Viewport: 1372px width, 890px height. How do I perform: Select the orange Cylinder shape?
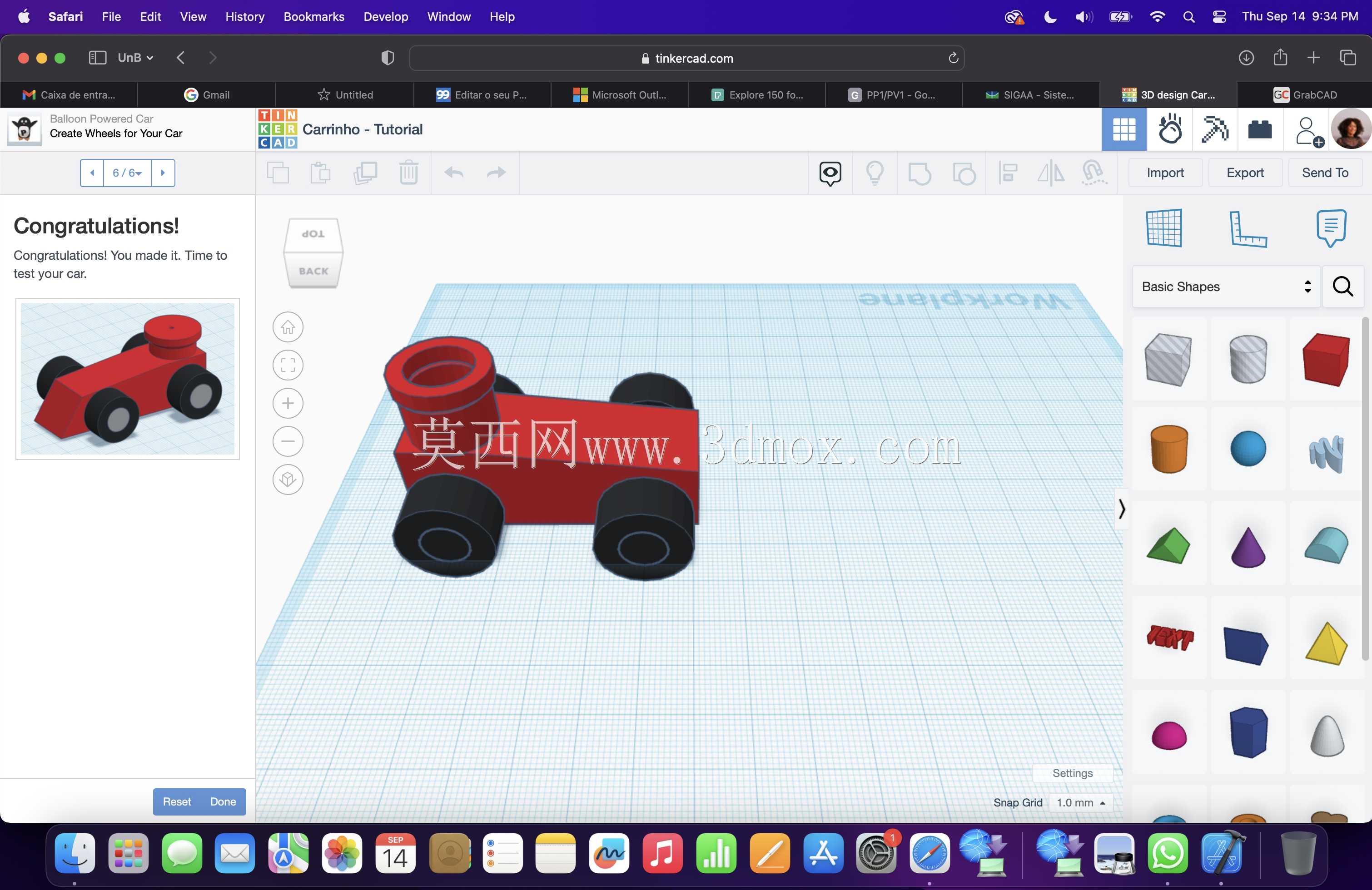(x=1169, y=450)
